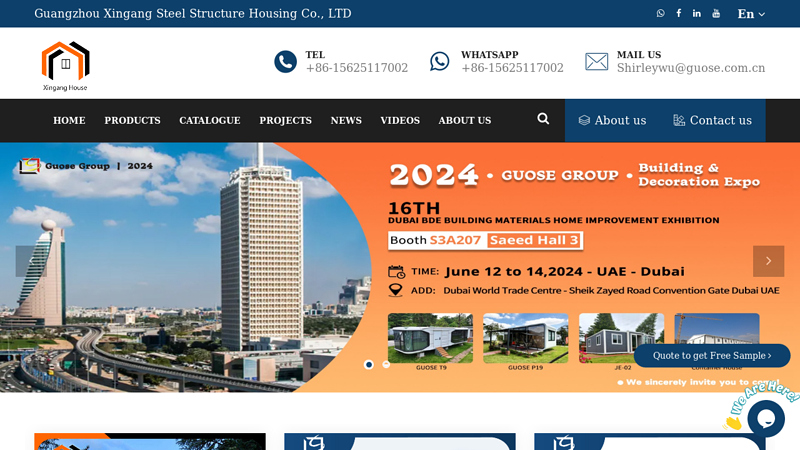Select the first carousel dot indicator

coord(368,364)
